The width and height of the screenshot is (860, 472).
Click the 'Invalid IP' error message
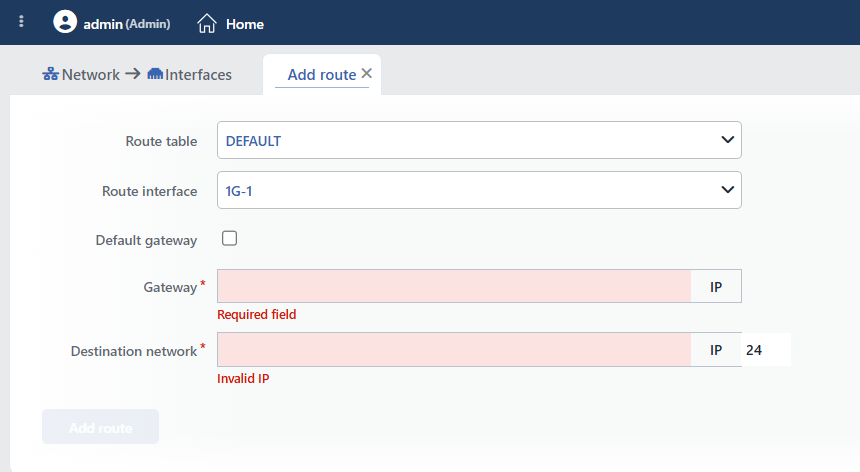coord(243,378)
